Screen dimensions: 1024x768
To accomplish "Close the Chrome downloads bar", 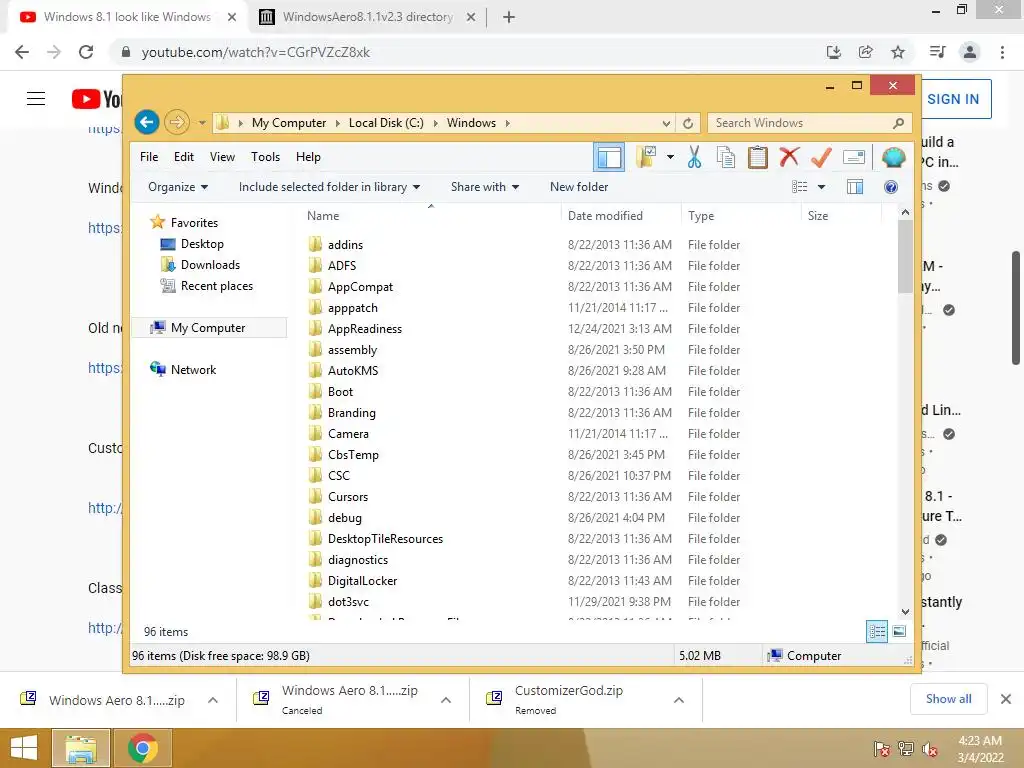I will coord(1006,699).
